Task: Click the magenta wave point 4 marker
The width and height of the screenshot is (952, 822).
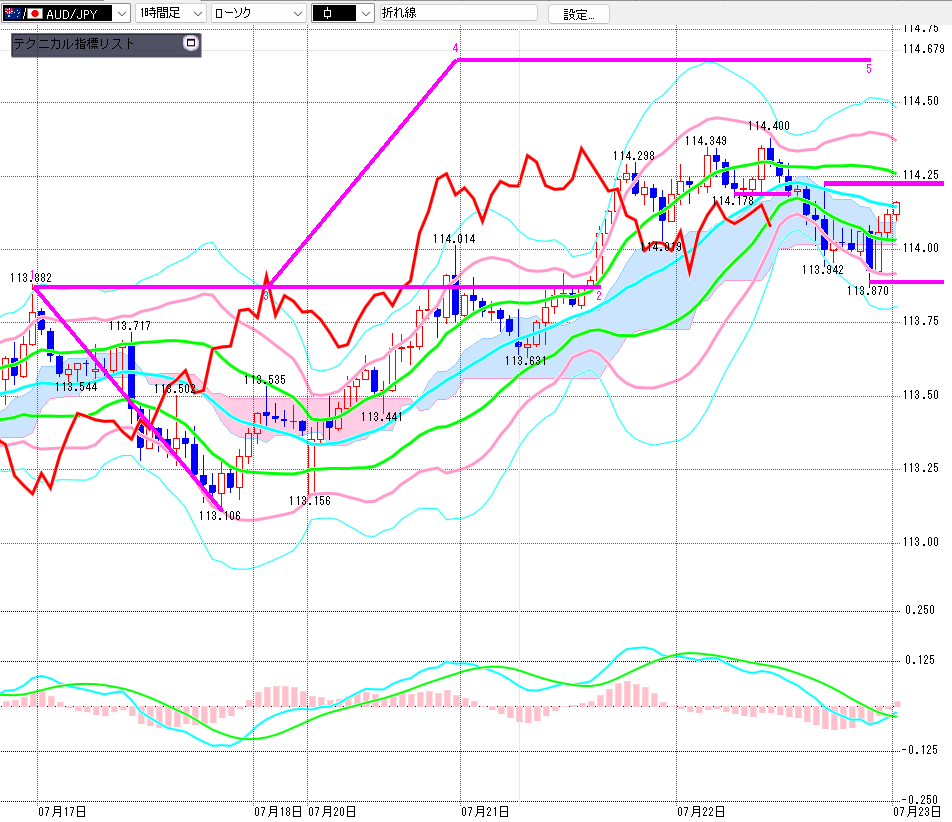Action: [455, 48]
